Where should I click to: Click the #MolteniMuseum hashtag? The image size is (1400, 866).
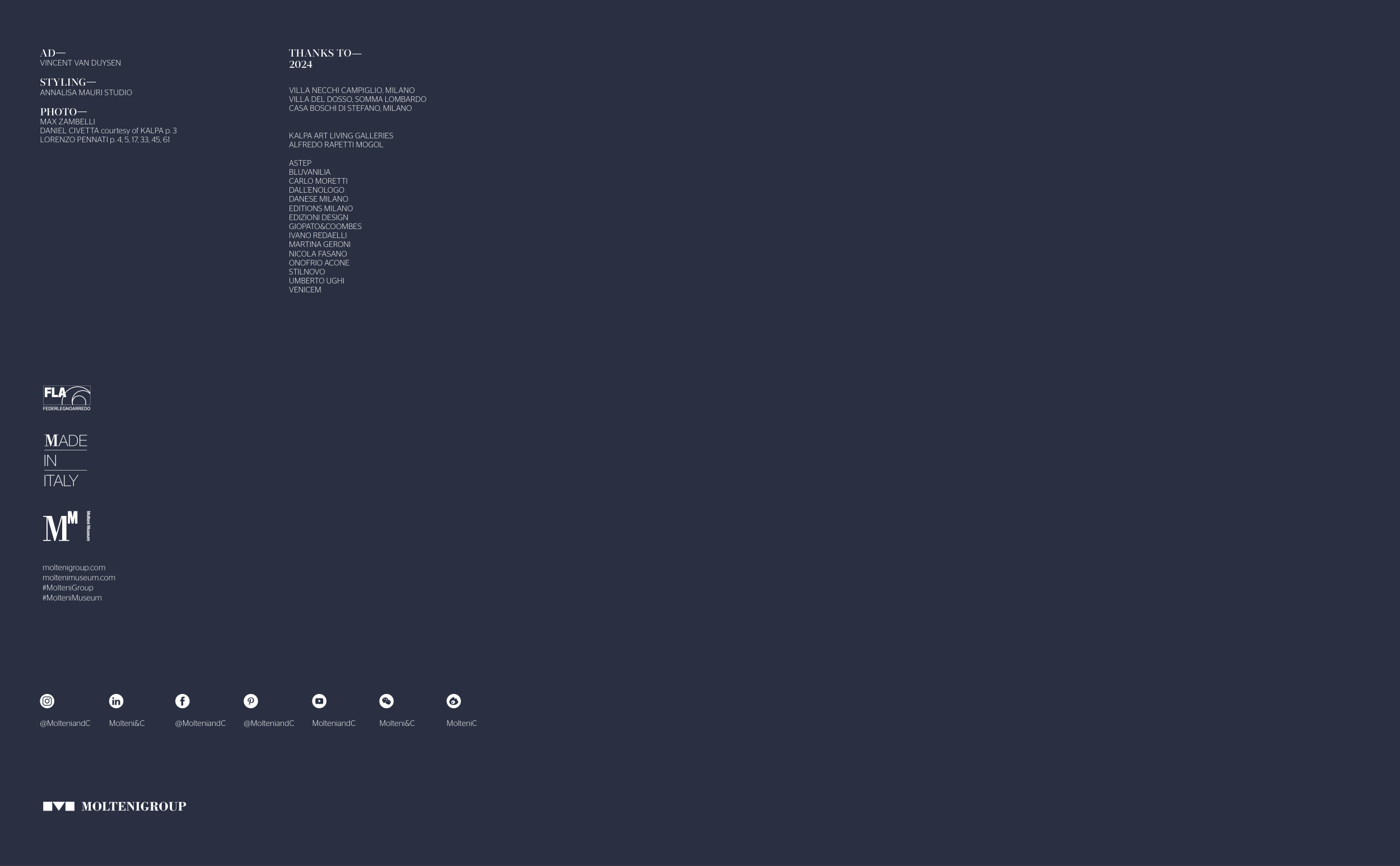[72, 598]
